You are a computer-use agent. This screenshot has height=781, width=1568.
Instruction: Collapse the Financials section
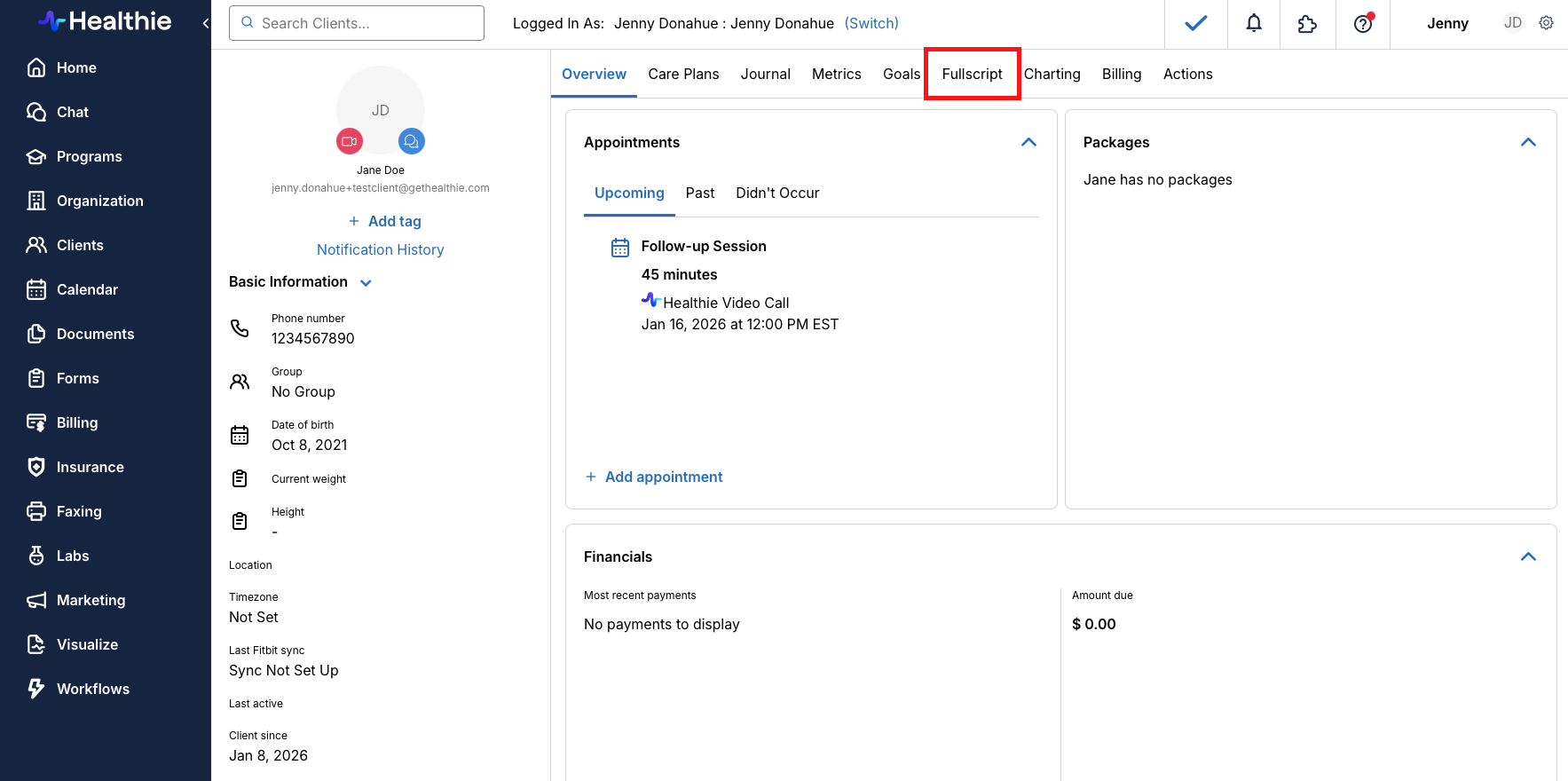pos(1528,556)
